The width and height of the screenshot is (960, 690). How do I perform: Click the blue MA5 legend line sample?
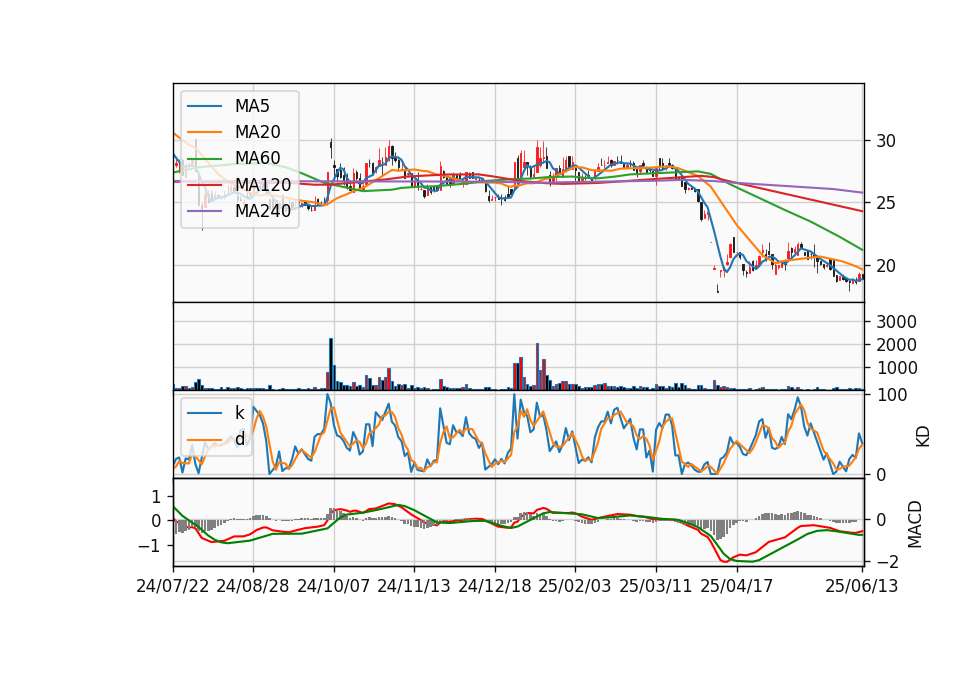204,106
